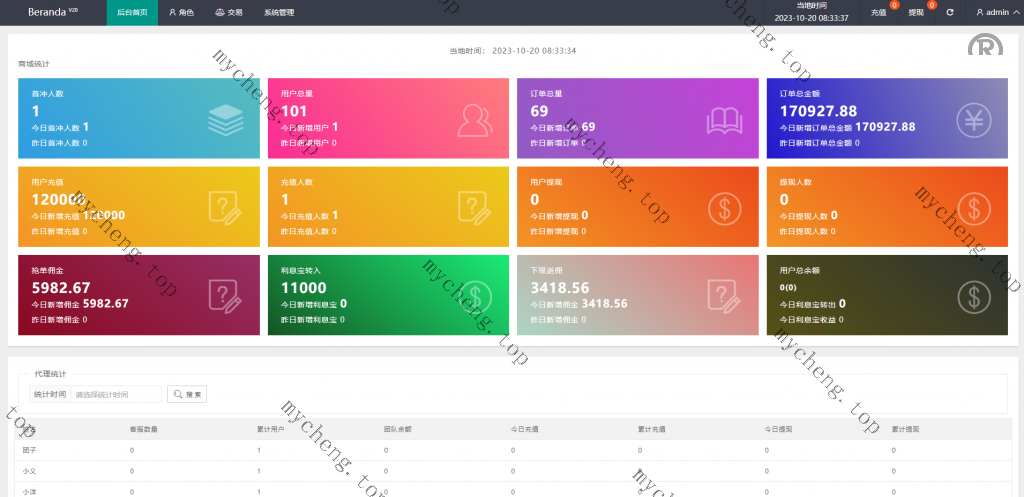
Task: Click the 提现 notification badge link
Action: pos(916,13)
